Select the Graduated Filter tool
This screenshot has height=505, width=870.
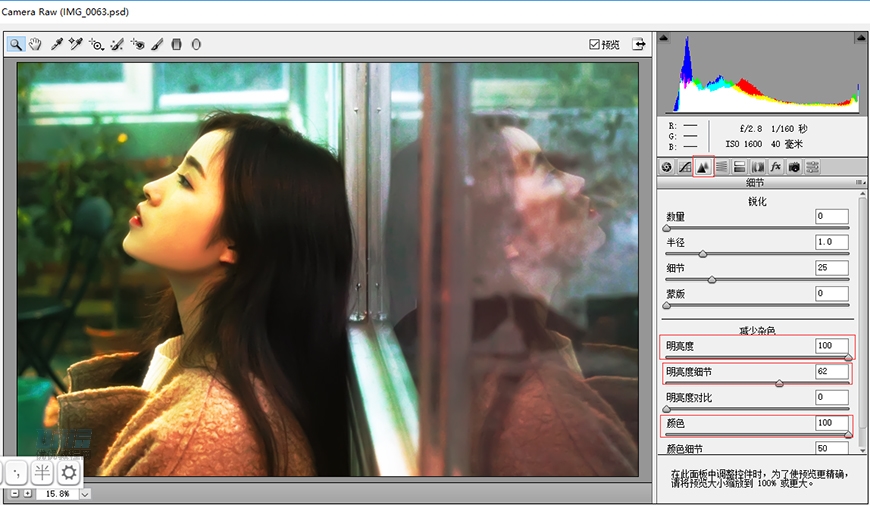(x=177, y=44)
